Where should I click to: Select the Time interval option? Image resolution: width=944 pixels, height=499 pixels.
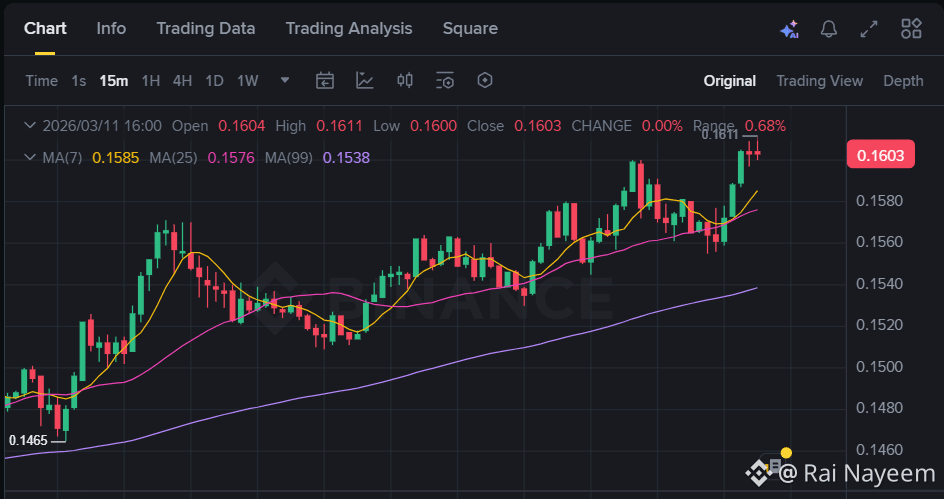42,81
